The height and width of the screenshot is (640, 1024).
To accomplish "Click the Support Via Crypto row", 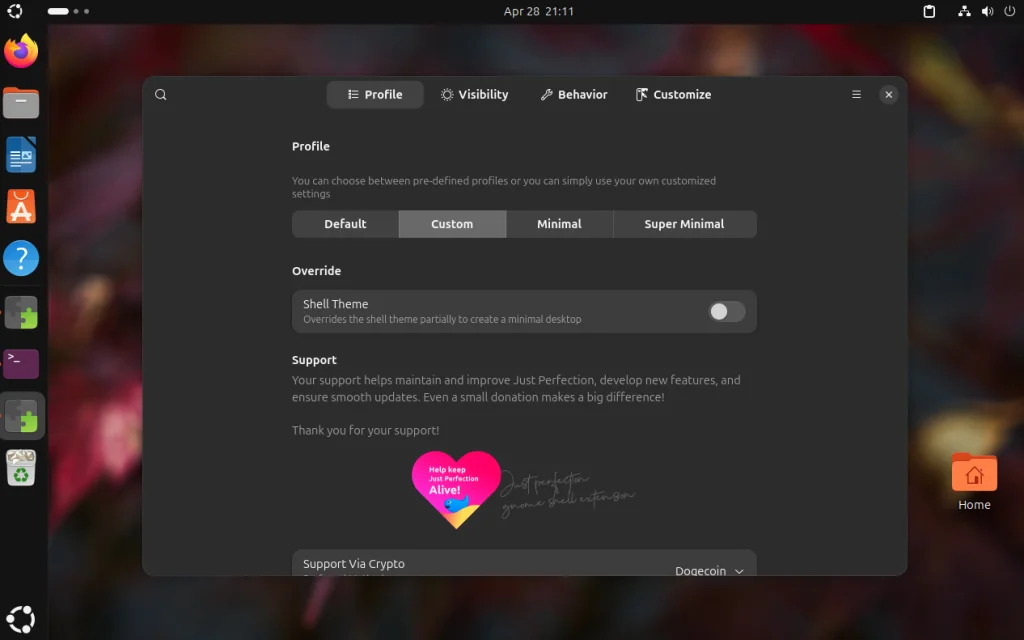I will tap(524, 563).
